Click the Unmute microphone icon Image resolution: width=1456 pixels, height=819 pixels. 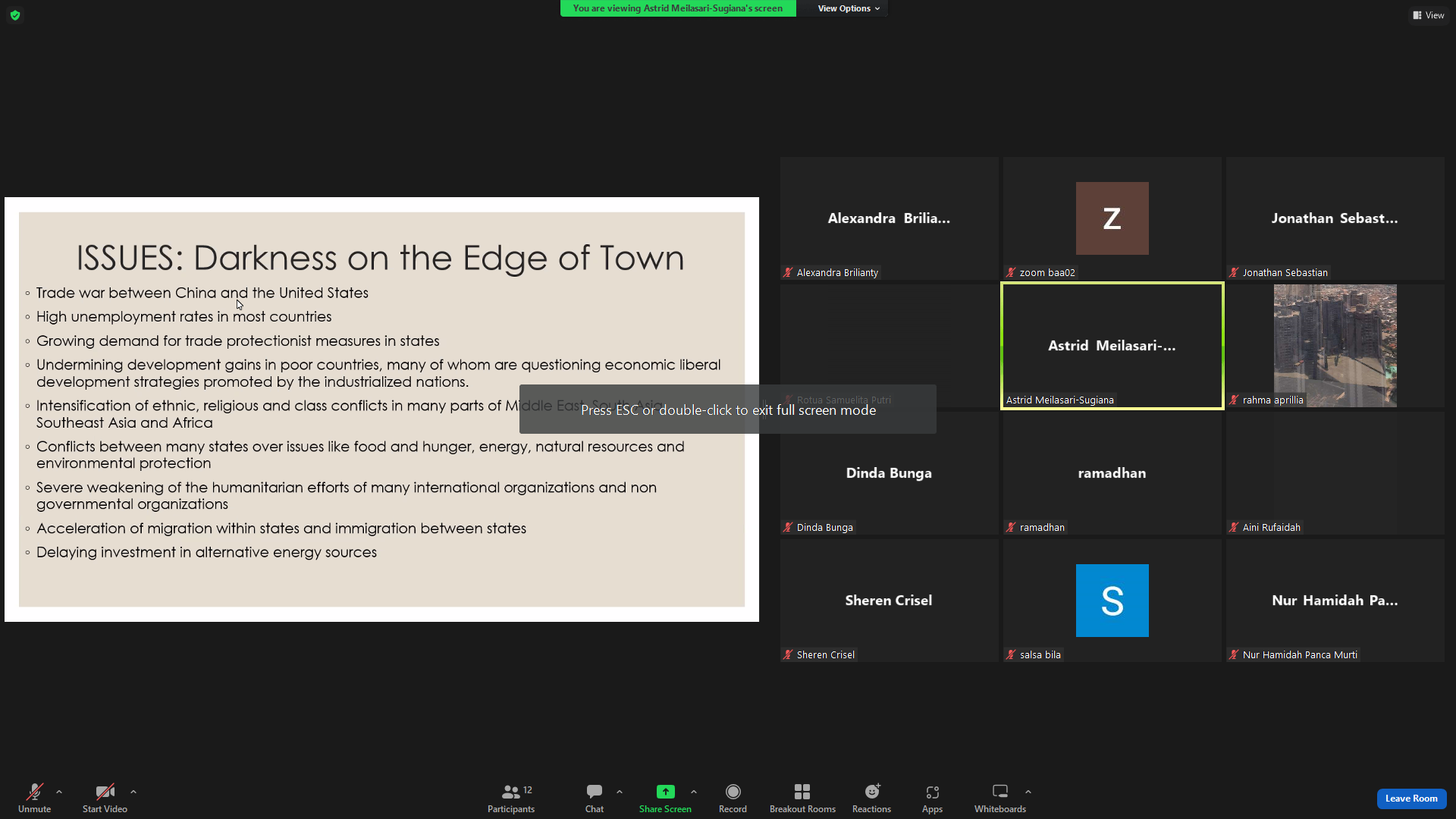(35, 792)
